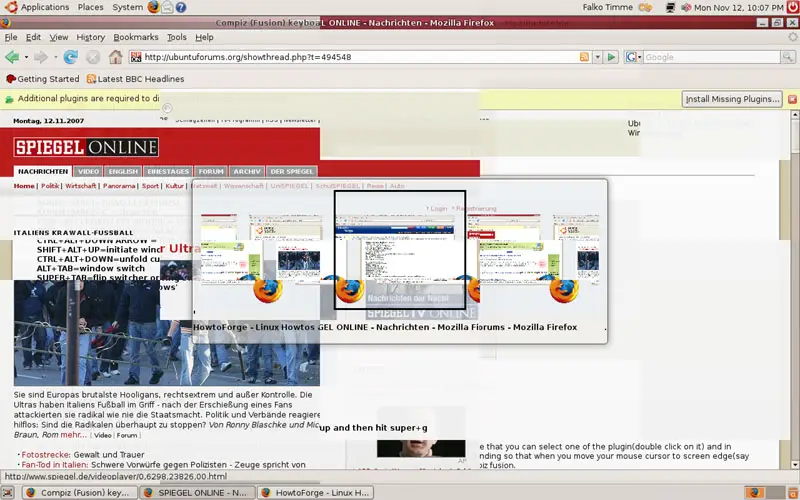Select the DER SPIEGEL tab

tap(291, 171)
